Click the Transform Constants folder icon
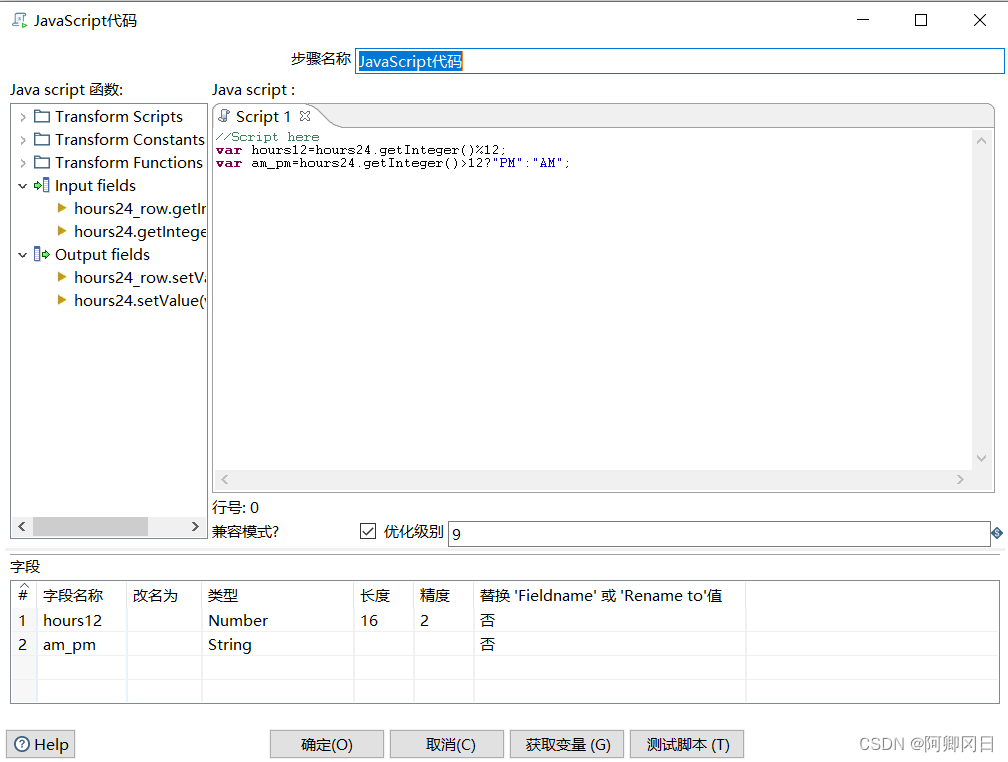Image resolution: width=1008 pixels, height=762 pixels. 42,140
